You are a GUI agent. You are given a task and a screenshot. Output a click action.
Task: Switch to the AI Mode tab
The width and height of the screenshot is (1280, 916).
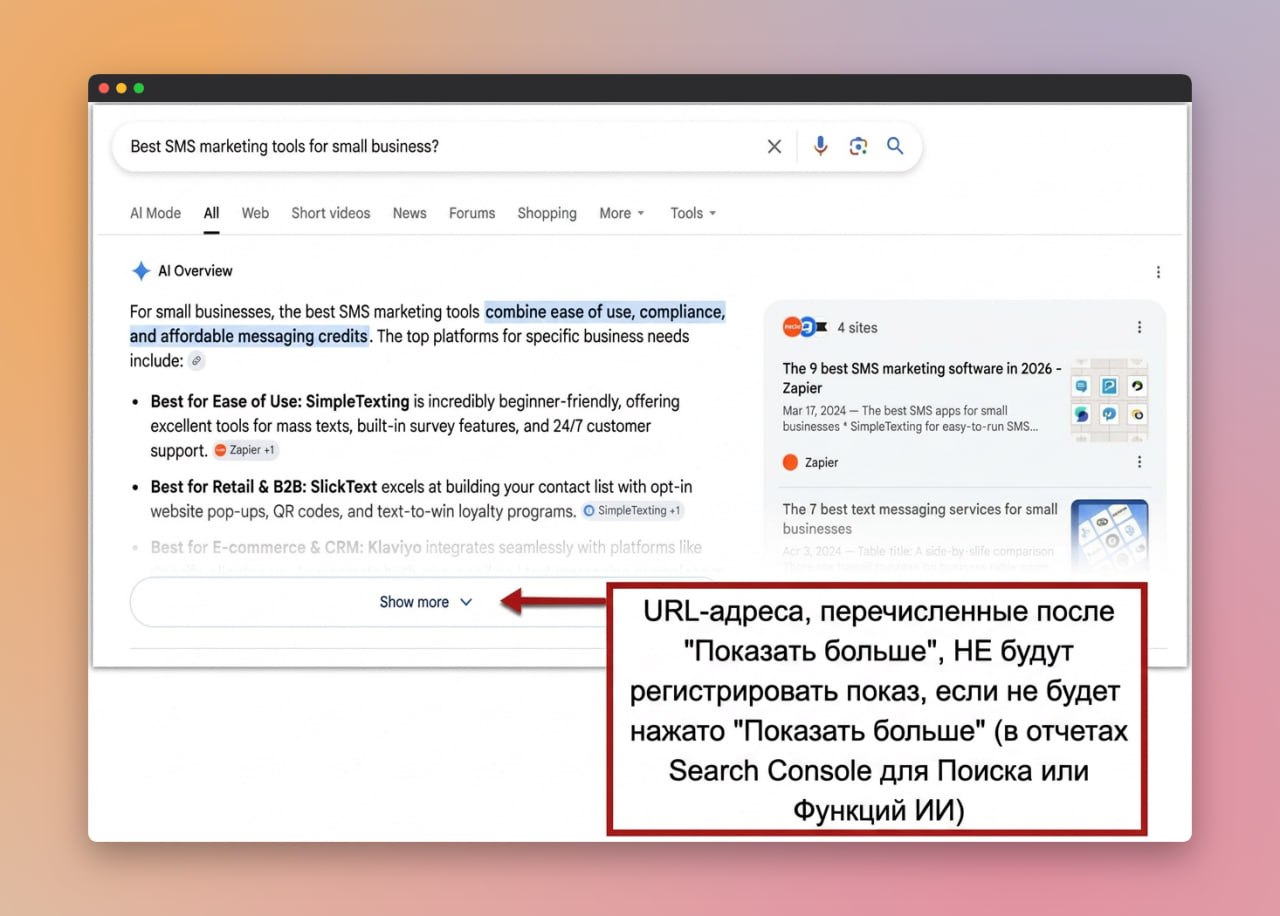155,213
